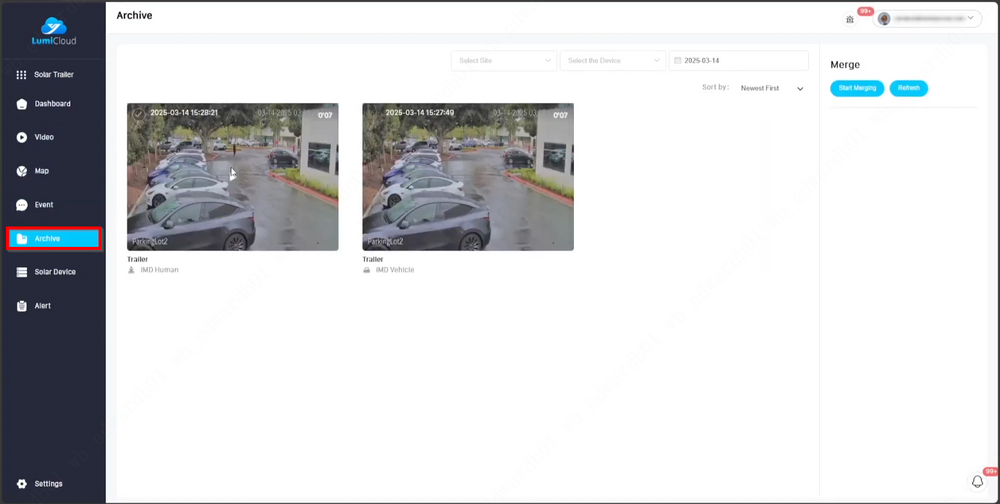The image size is (1000, 504).
Task: Expand the Select Site dropdown
Action: click(x=504, y=61)
